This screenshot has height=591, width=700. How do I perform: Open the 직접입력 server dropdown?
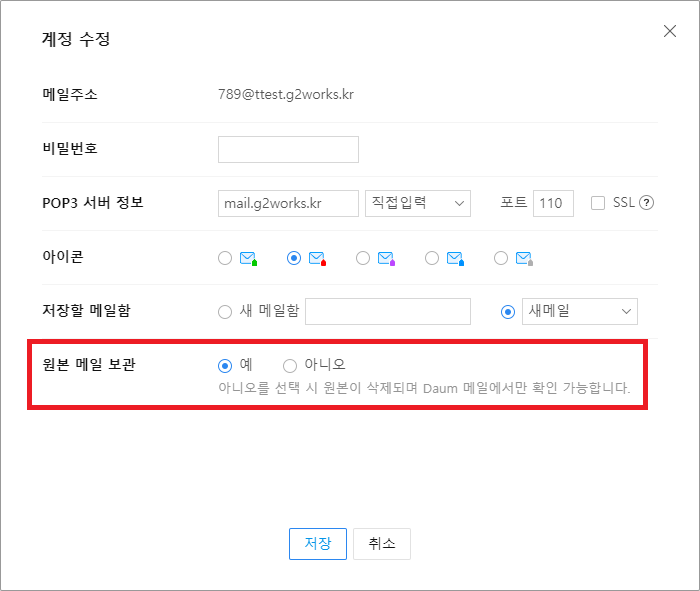pos(418,204)
